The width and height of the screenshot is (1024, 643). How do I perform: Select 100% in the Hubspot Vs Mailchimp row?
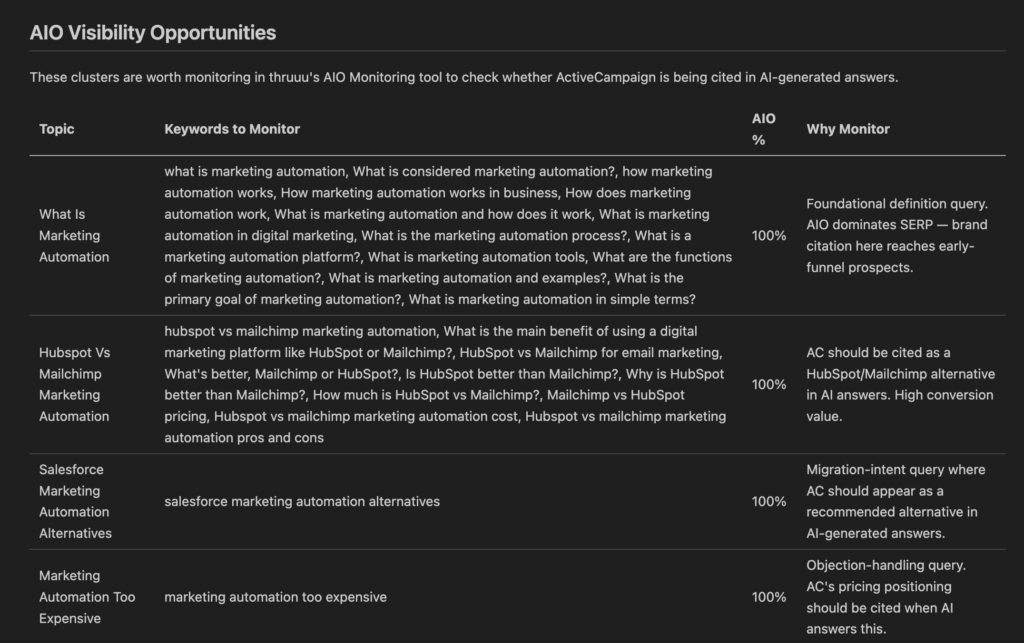769,384
